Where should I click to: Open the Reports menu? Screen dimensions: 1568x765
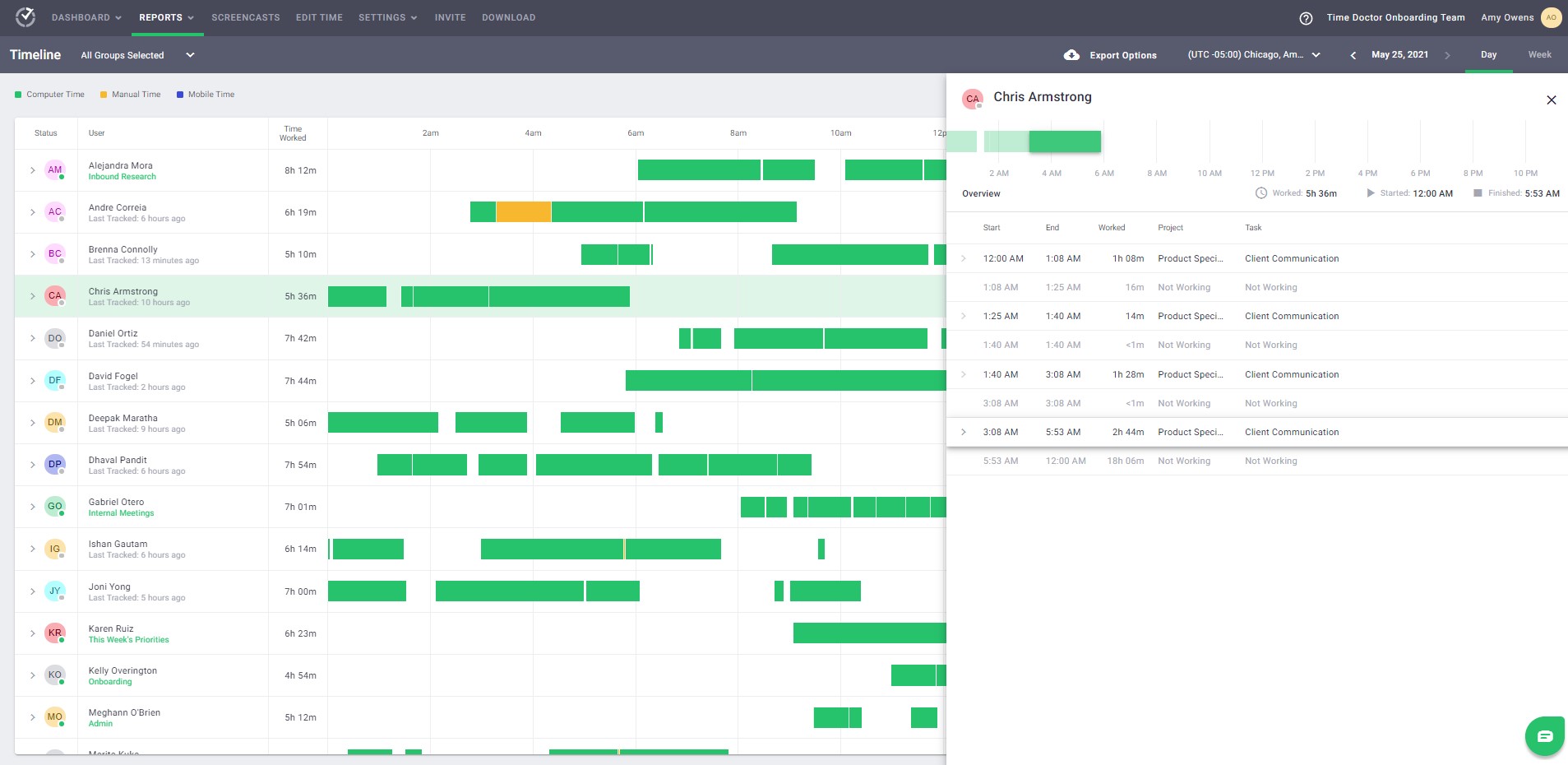click(x=166, y=17)
